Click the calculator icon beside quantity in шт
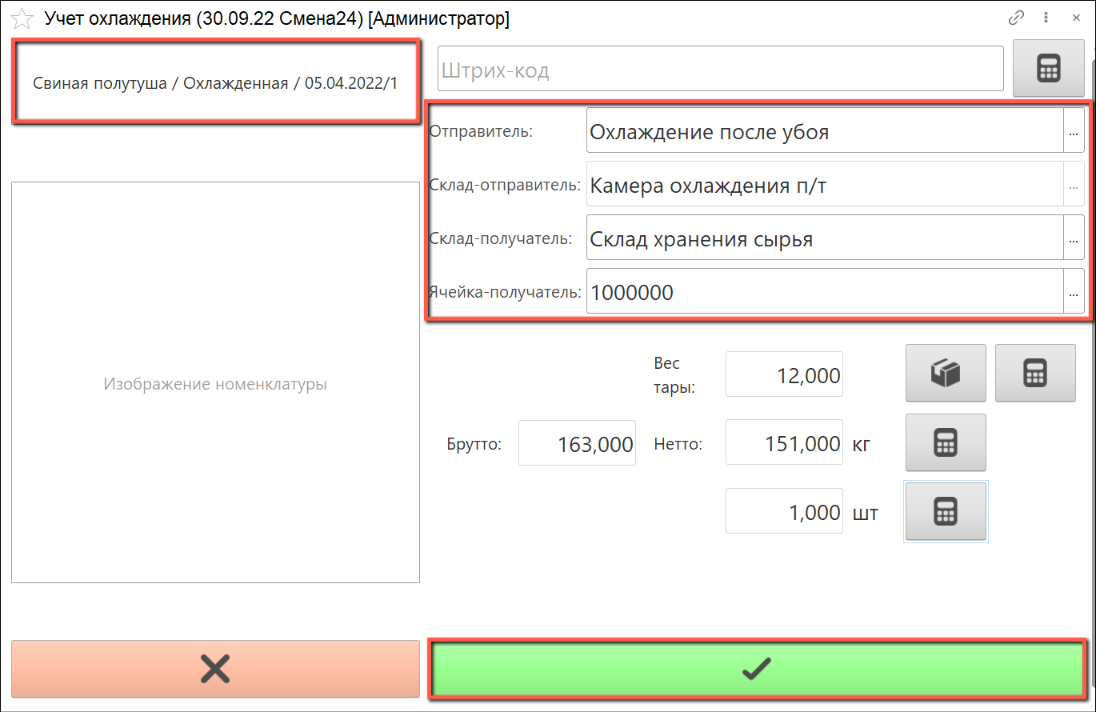1096x712 pixels. click(x=945, y=512)
